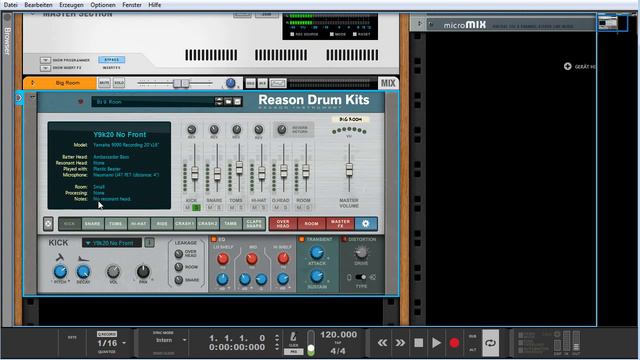This screenshot has height=360, width=640.
Task: Click the square icon left of Kick tab
Action: click(48, 224)
